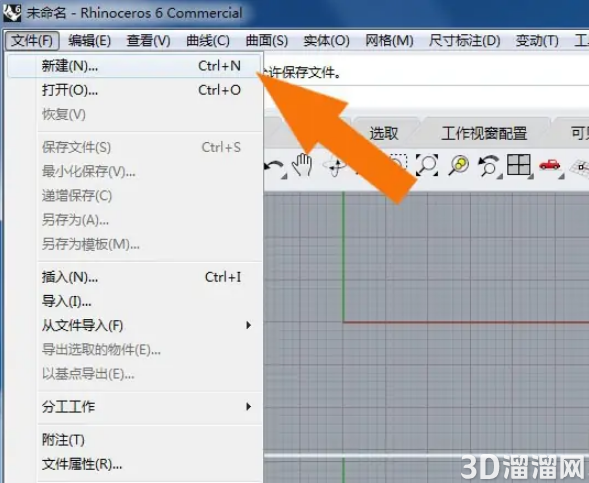Open the 查看(V) menu

point(149,41)
